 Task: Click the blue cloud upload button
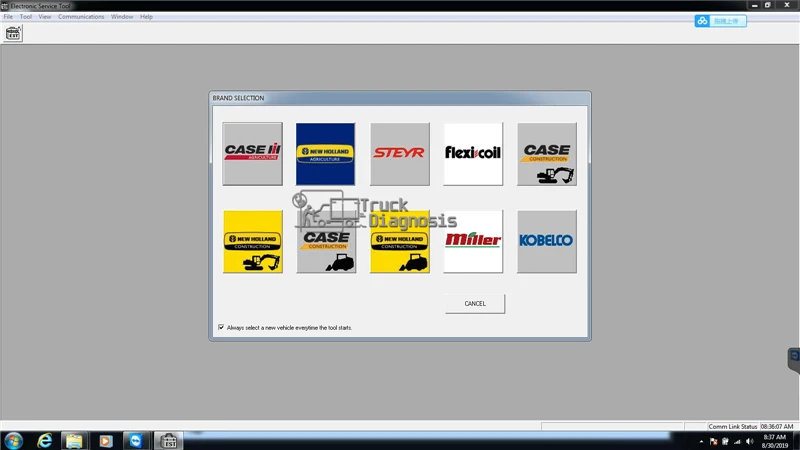[x=720, y=21]
